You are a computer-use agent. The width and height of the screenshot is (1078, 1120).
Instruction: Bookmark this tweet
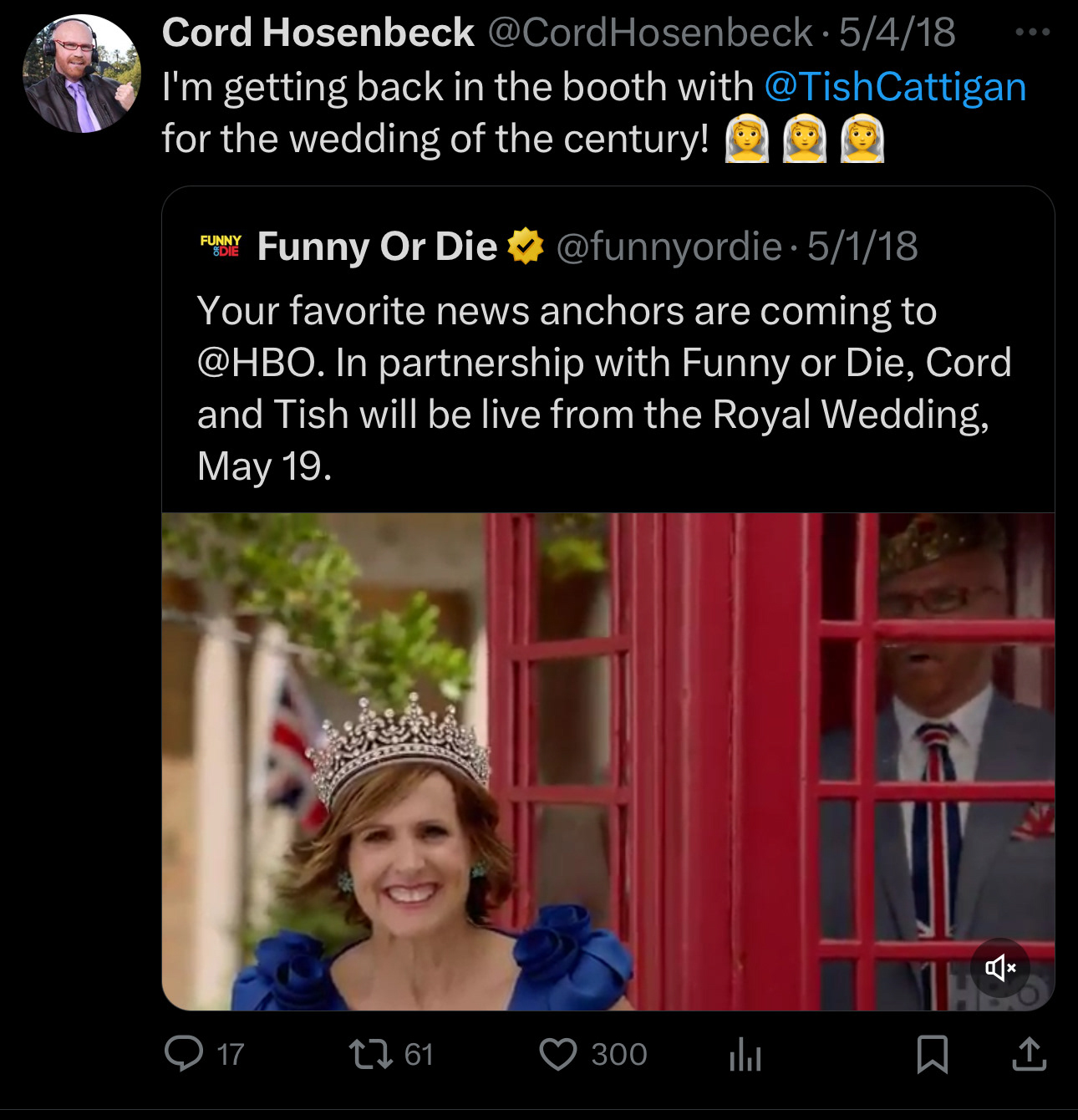932,1053
